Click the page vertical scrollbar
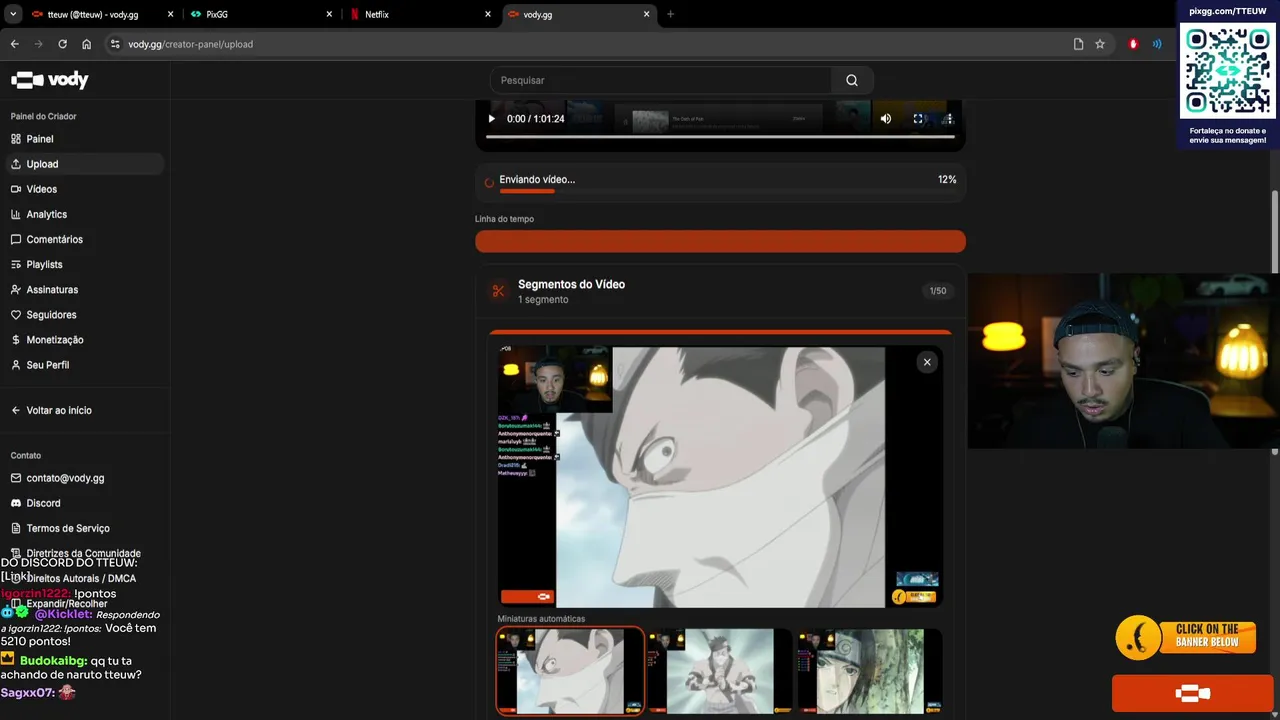The height and width of the screenshot is (720, 1280). 1275,230
